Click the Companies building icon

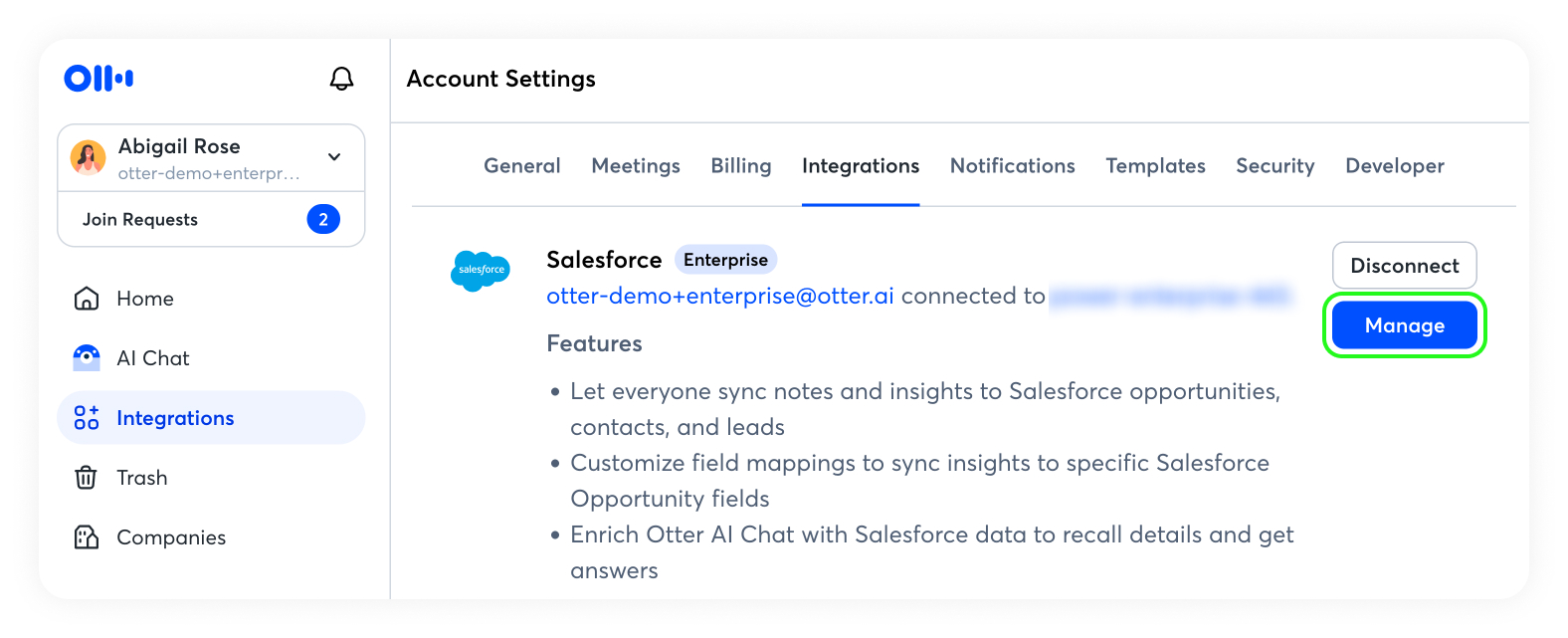click(x=87, y=537)
